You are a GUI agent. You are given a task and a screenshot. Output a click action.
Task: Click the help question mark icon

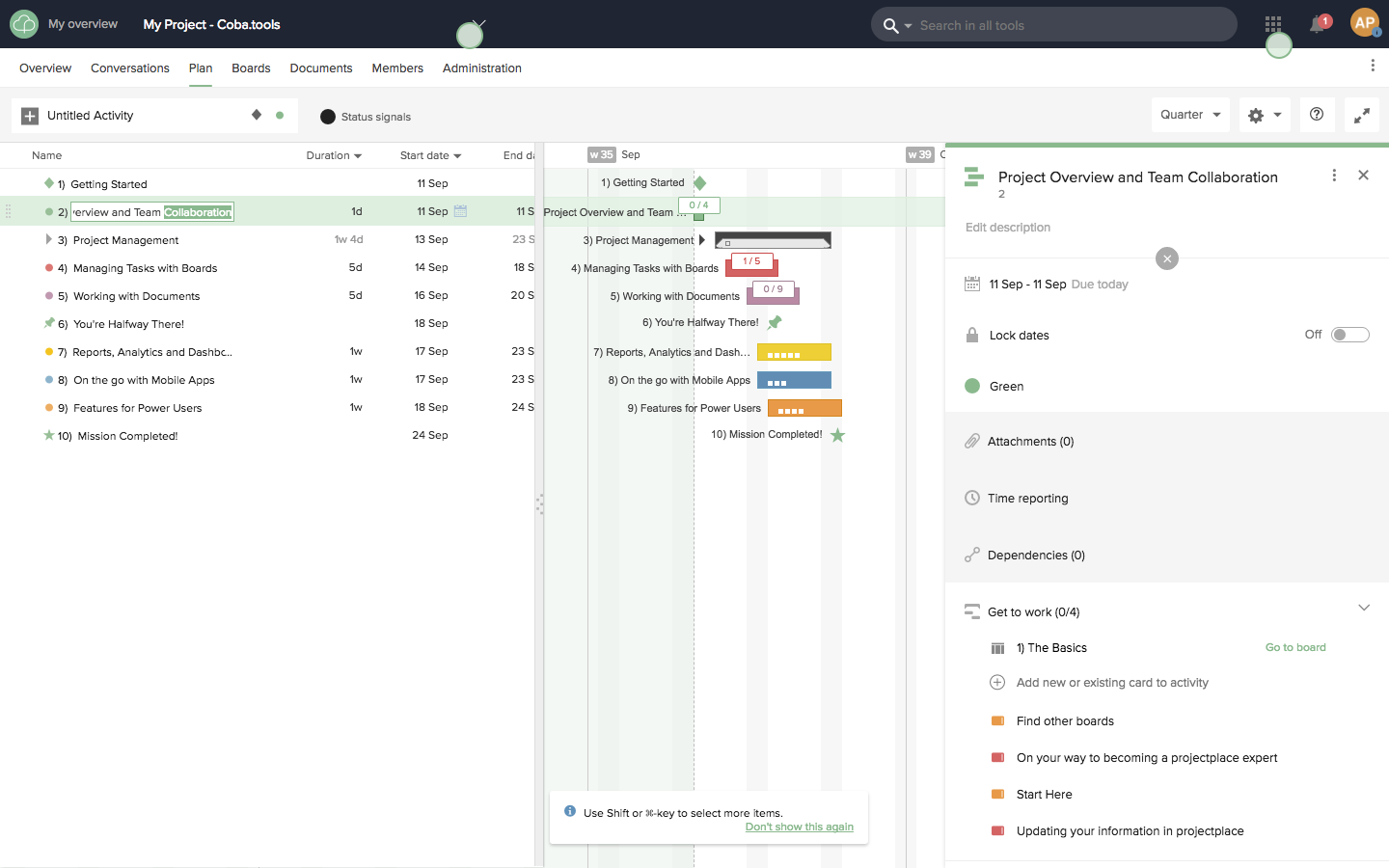1317,115
